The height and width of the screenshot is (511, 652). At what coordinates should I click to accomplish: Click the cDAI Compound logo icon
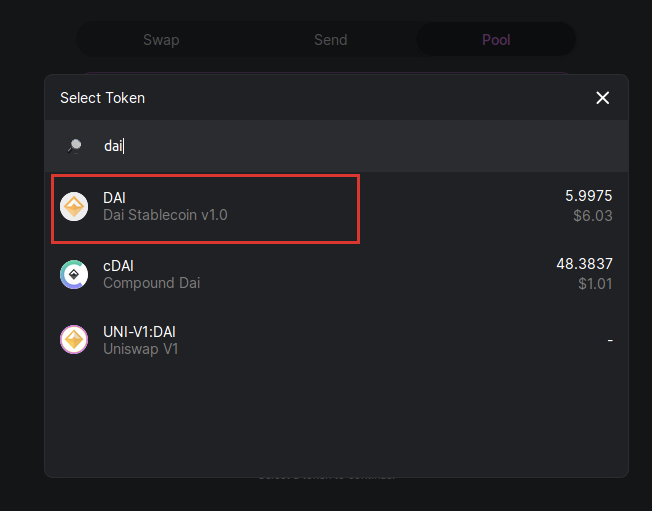coord(74,274)
